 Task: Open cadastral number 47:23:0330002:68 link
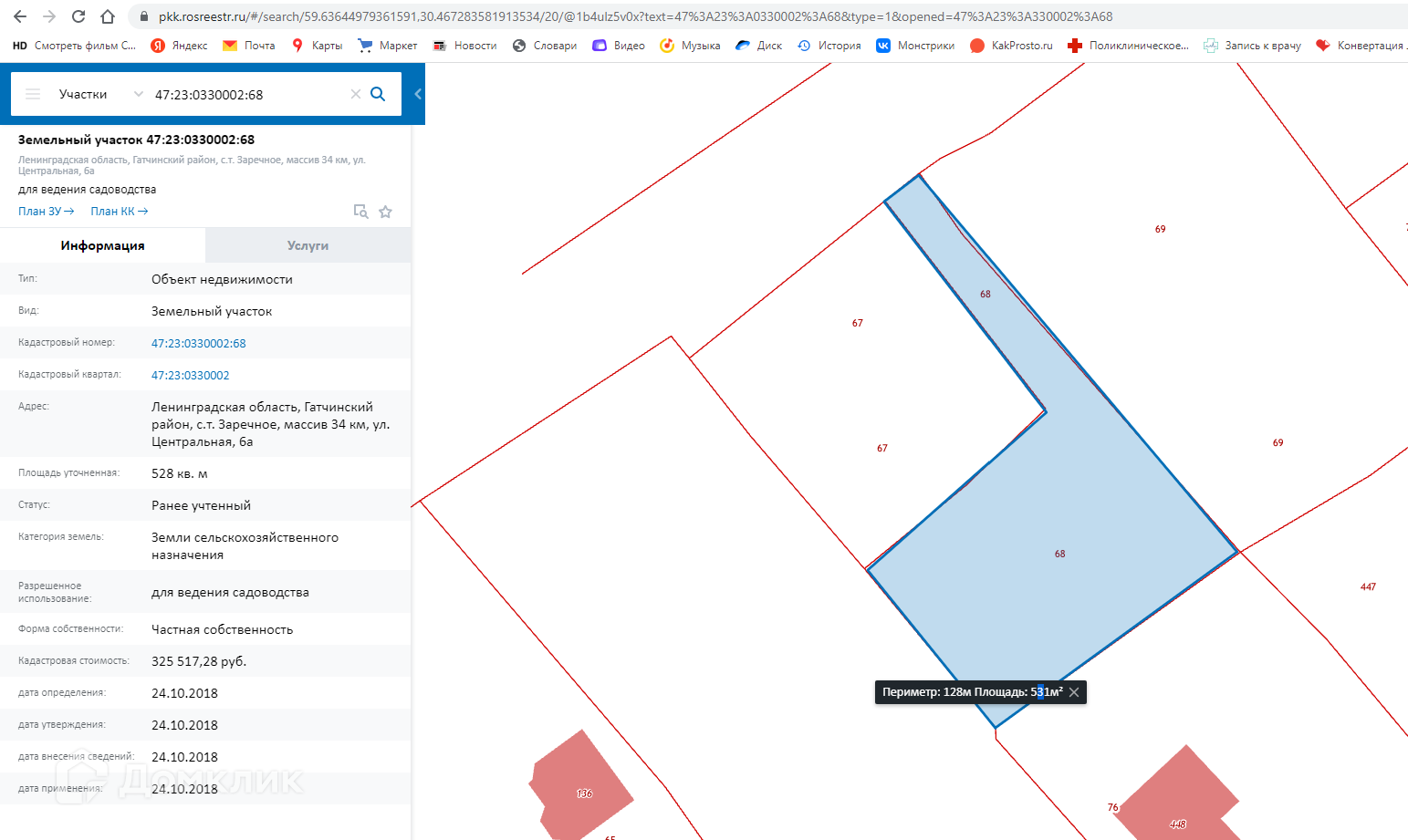click(199, 343)
